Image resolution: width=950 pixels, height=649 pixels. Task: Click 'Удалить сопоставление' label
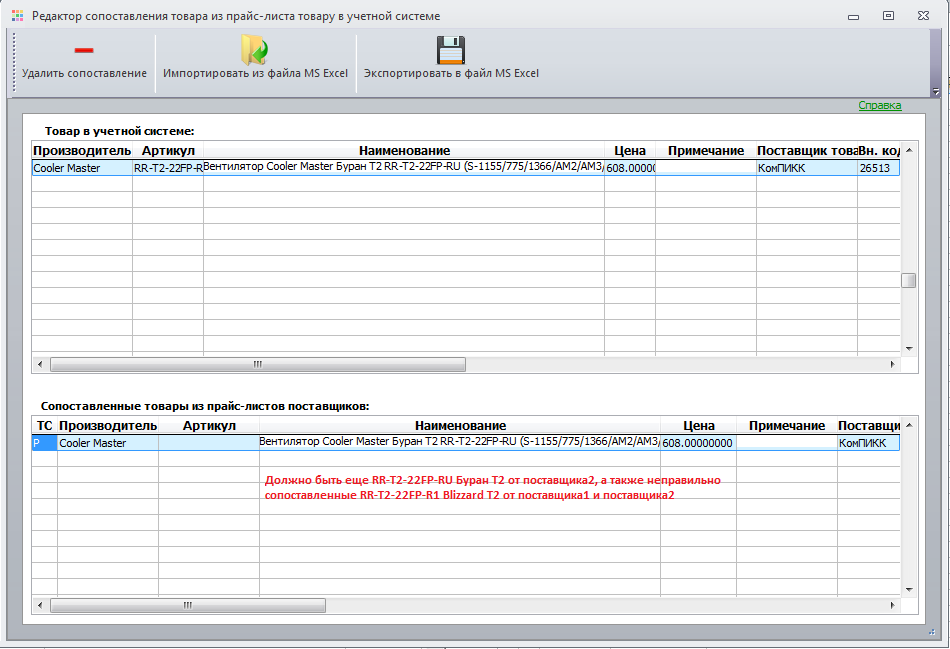click(x=84, y=73)
